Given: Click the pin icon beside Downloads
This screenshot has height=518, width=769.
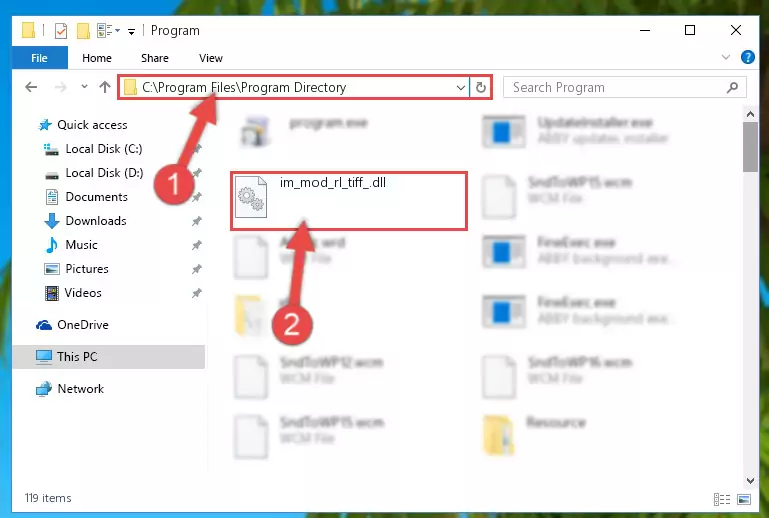Looking at the screenshot, I should coord(197,221).
